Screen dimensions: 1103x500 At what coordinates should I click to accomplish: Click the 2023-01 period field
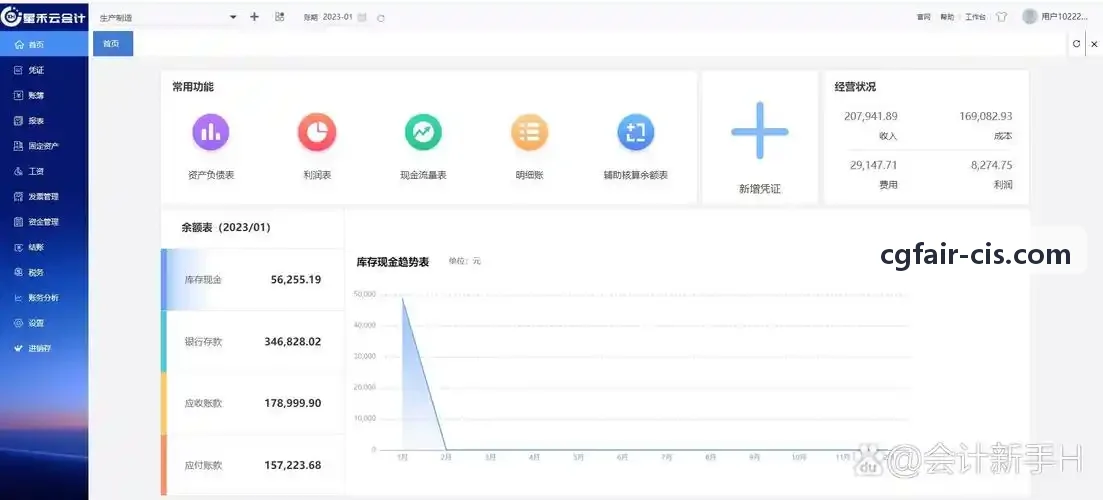click(x=337, y=17)
